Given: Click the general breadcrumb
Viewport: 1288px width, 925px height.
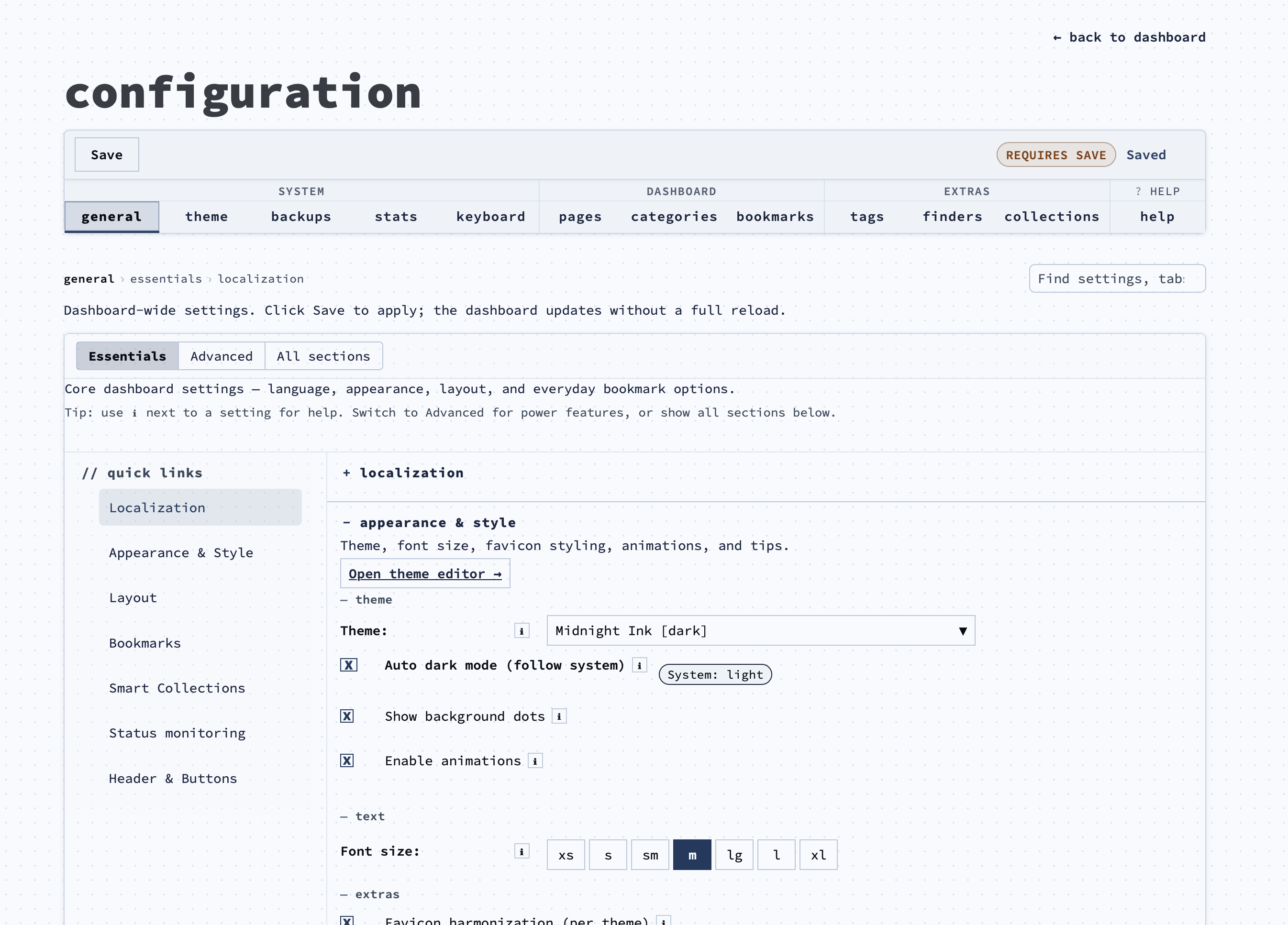Looking at the screenshot, I should pyautogui.click(x=89, y=279).
